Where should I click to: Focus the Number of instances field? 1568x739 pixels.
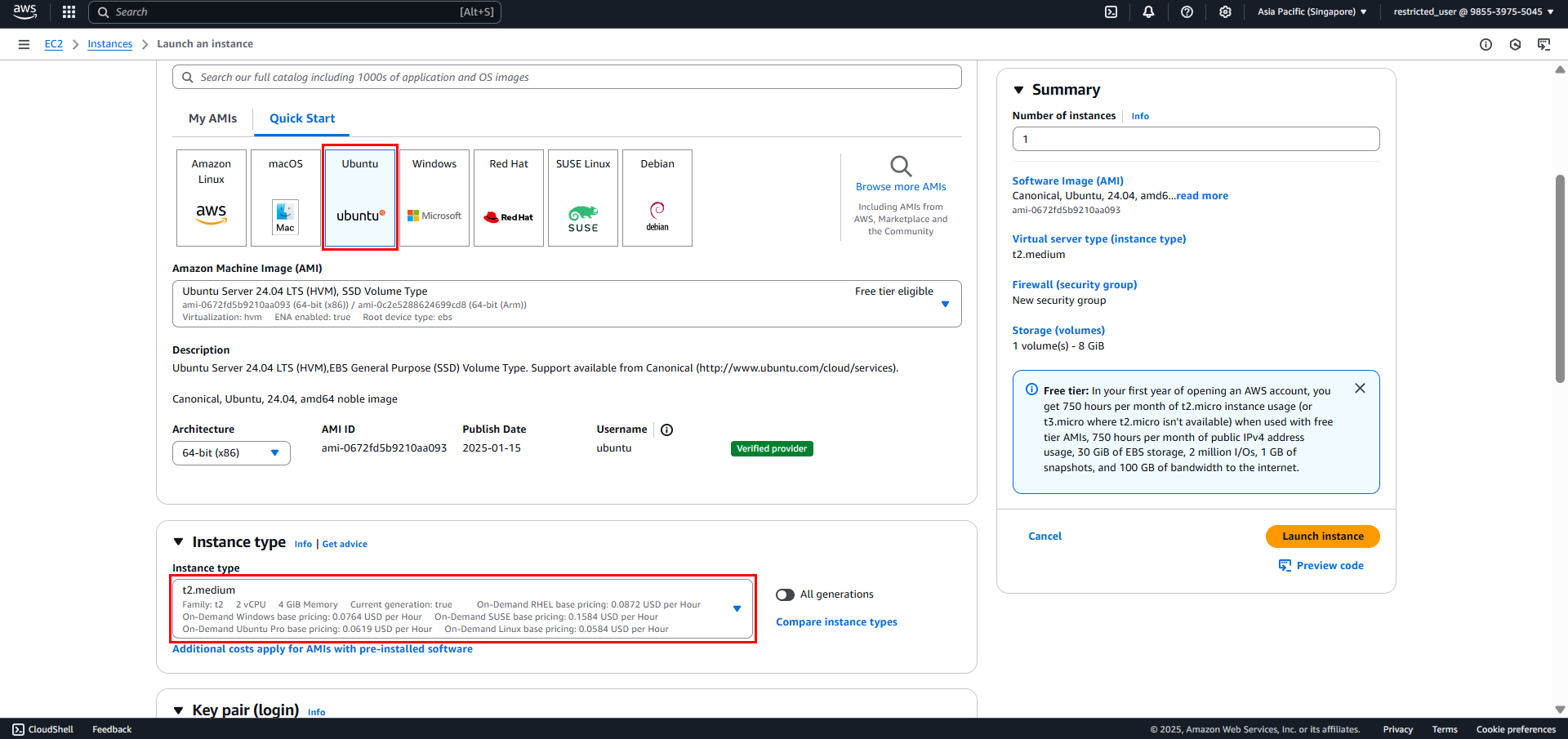[1196, 139]
